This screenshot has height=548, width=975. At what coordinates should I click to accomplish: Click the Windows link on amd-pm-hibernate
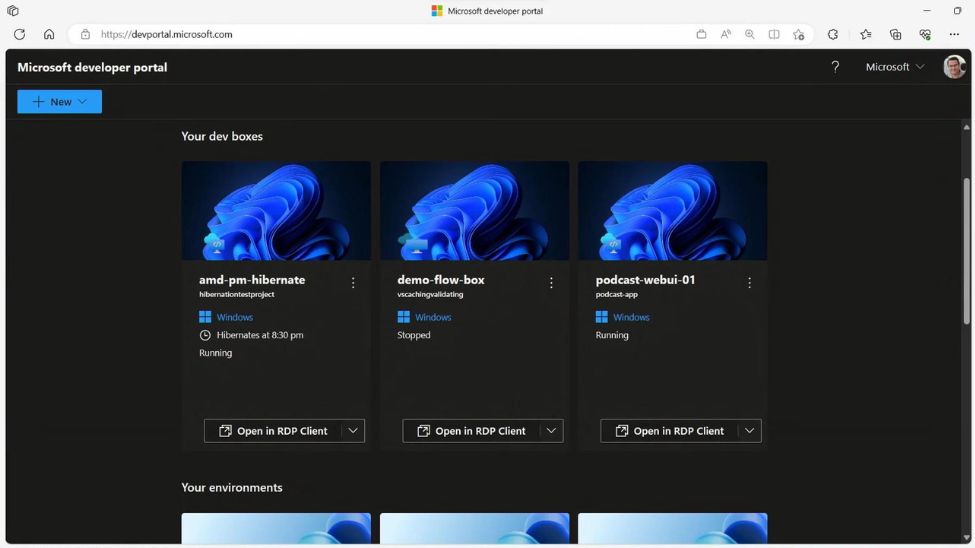point(234,317)
